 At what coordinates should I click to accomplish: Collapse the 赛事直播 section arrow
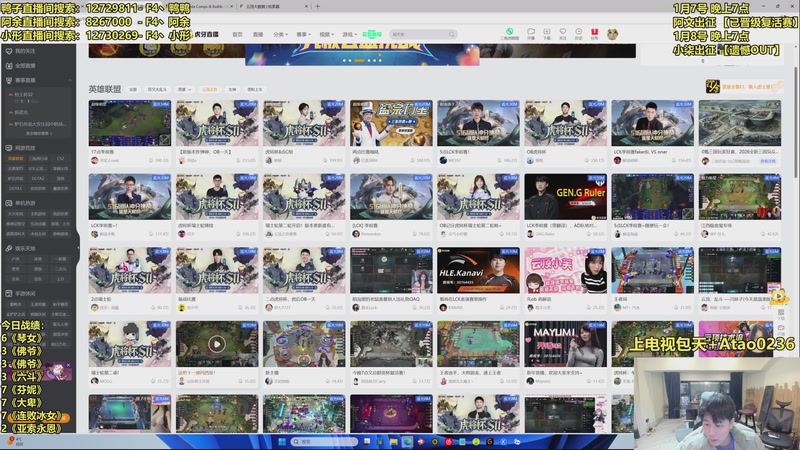pyautogui.click(x=70, y=81)
